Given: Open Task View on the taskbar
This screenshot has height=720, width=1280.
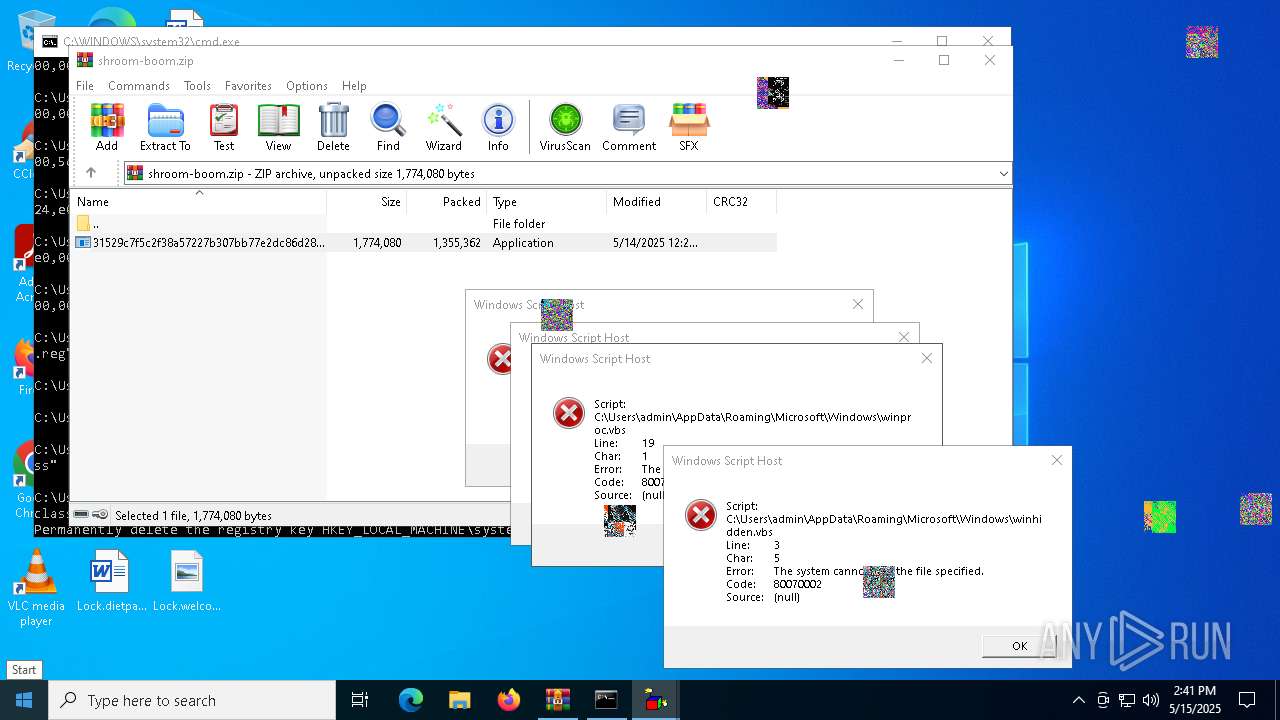Looking at the screenshot, I should (360, 700).
